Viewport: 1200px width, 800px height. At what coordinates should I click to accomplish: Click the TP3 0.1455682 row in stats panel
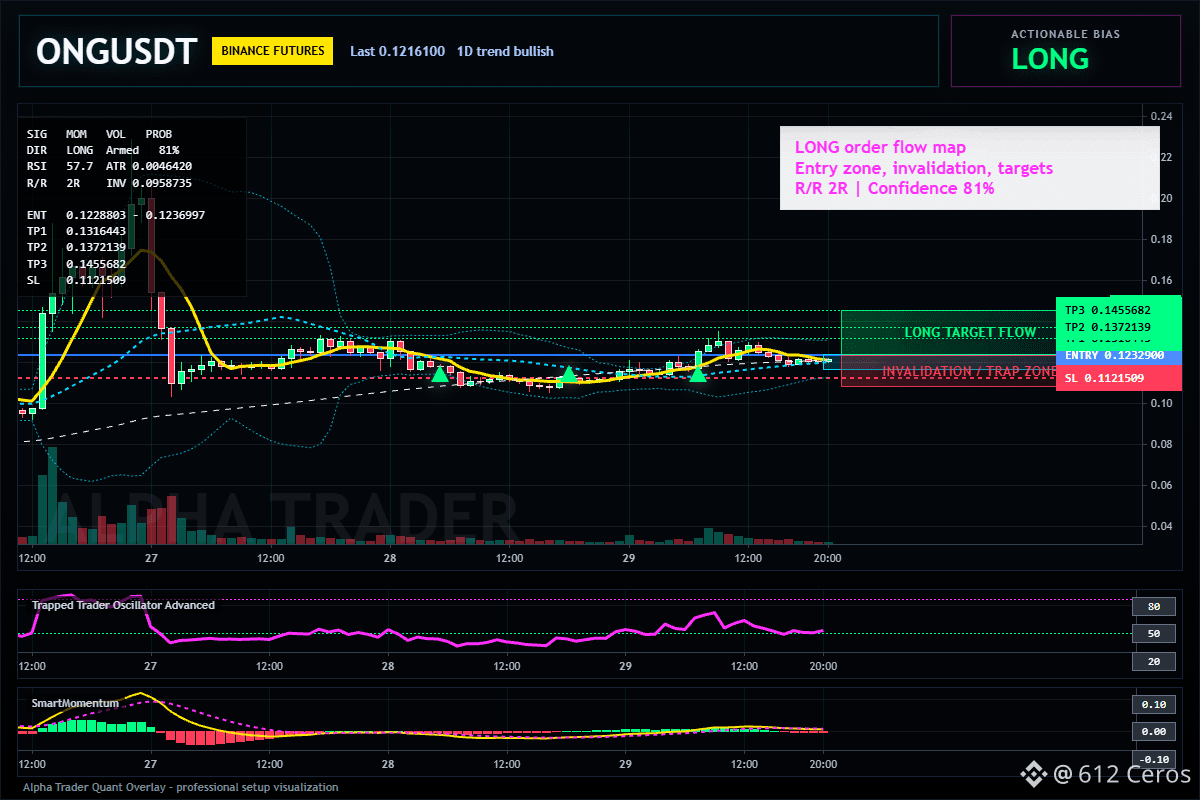pyautogui.click(x=76, y=264)
